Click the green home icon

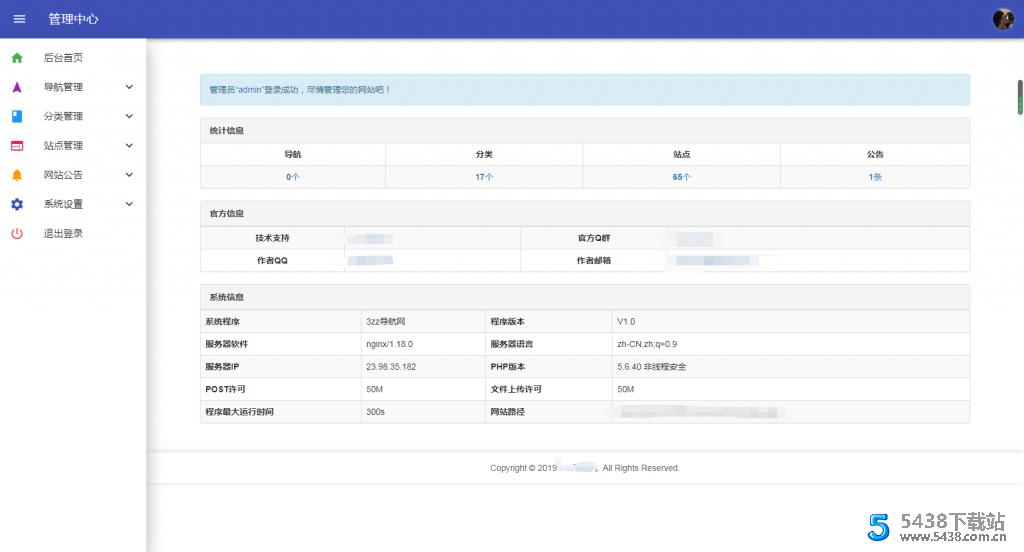pos(17,58)
